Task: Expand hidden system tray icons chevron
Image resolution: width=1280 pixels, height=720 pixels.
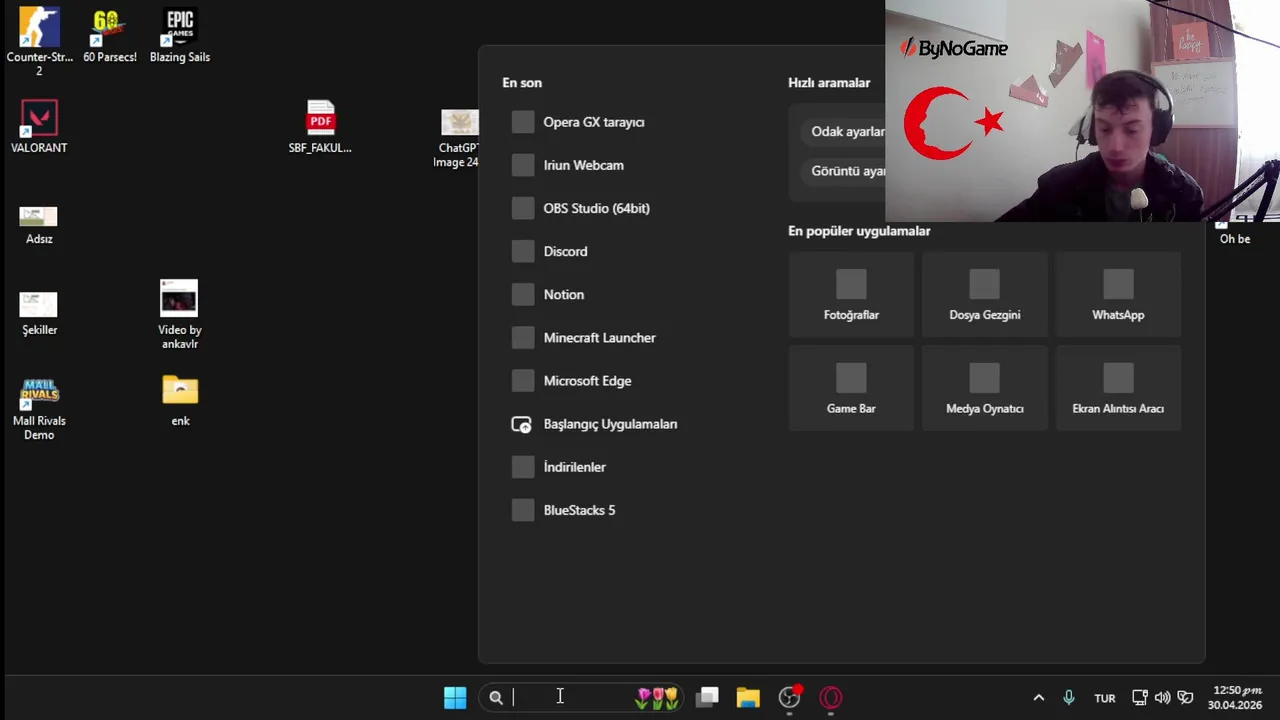Action: pyautogui.click(x=1038, y=698)
